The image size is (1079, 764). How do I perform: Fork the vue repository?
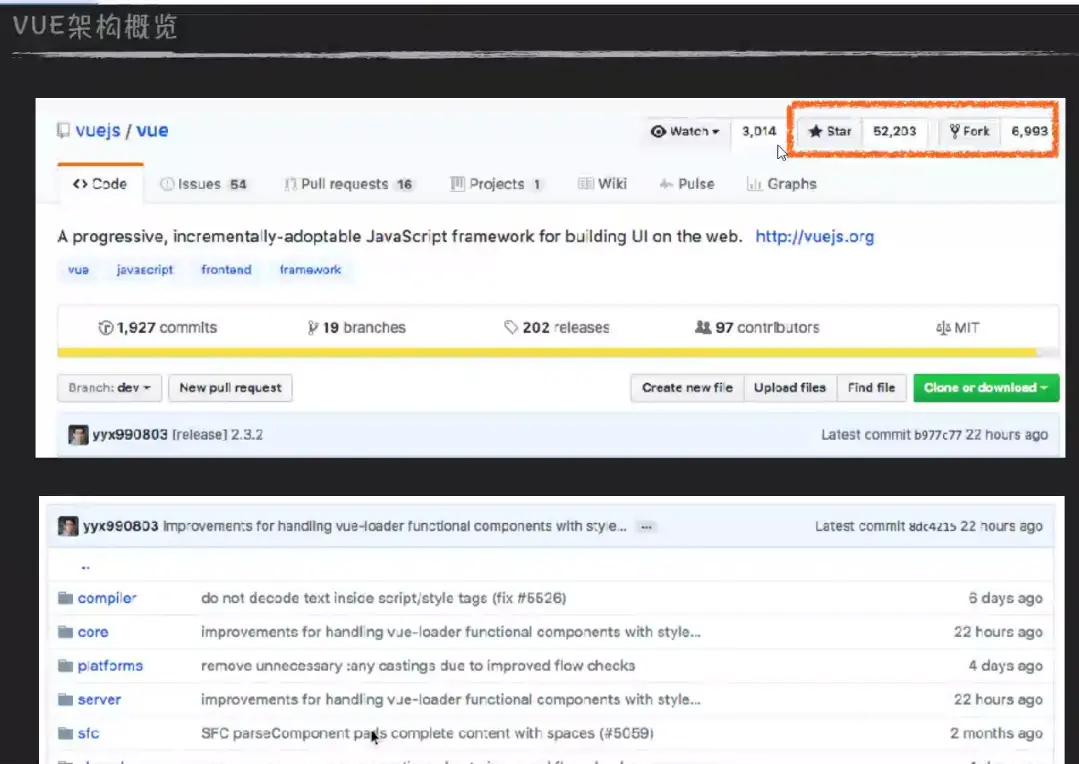pos(969,131)
